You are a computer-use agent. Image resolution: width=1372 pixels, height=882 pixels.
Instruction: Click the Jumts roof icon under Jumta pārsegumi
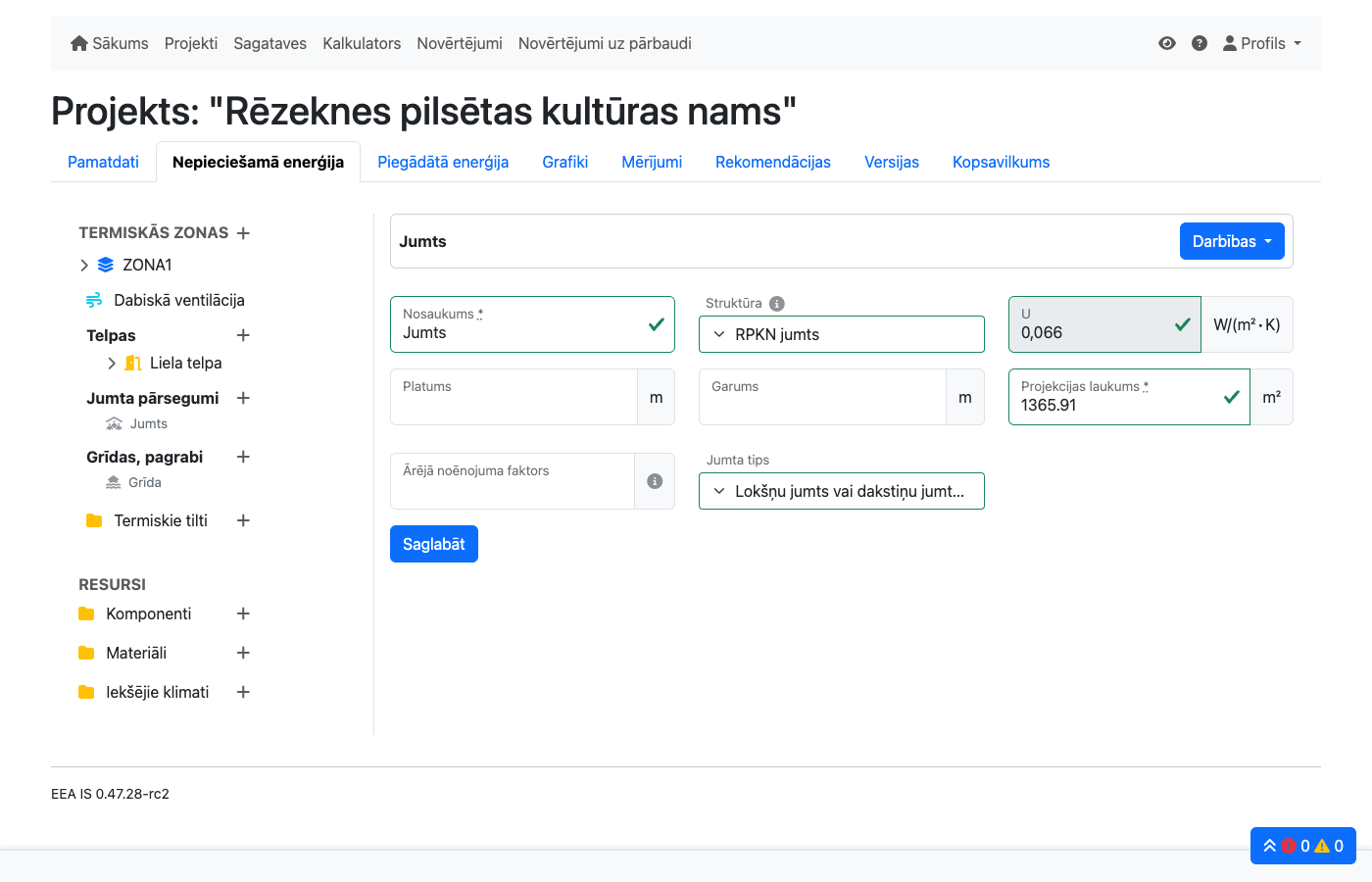tap(113, 423)
